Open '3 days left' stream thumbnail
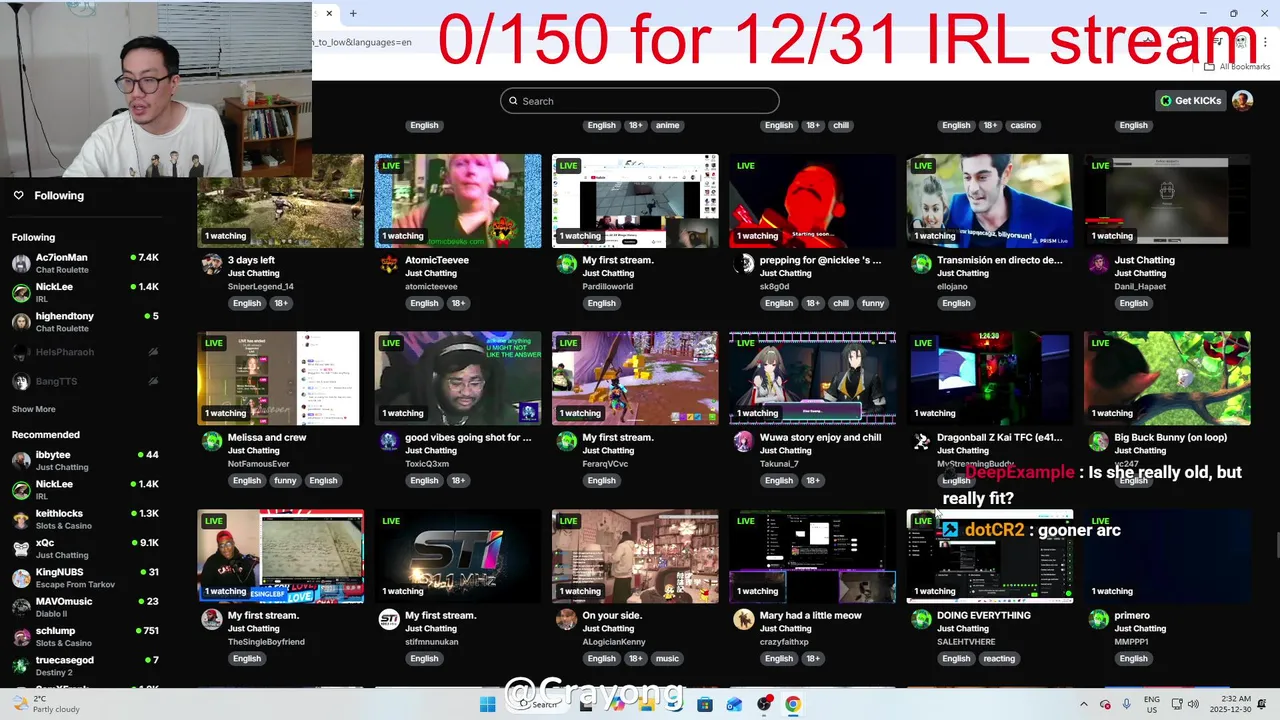The width and height of the screenshot is (1280, 720). click(280, 201)
